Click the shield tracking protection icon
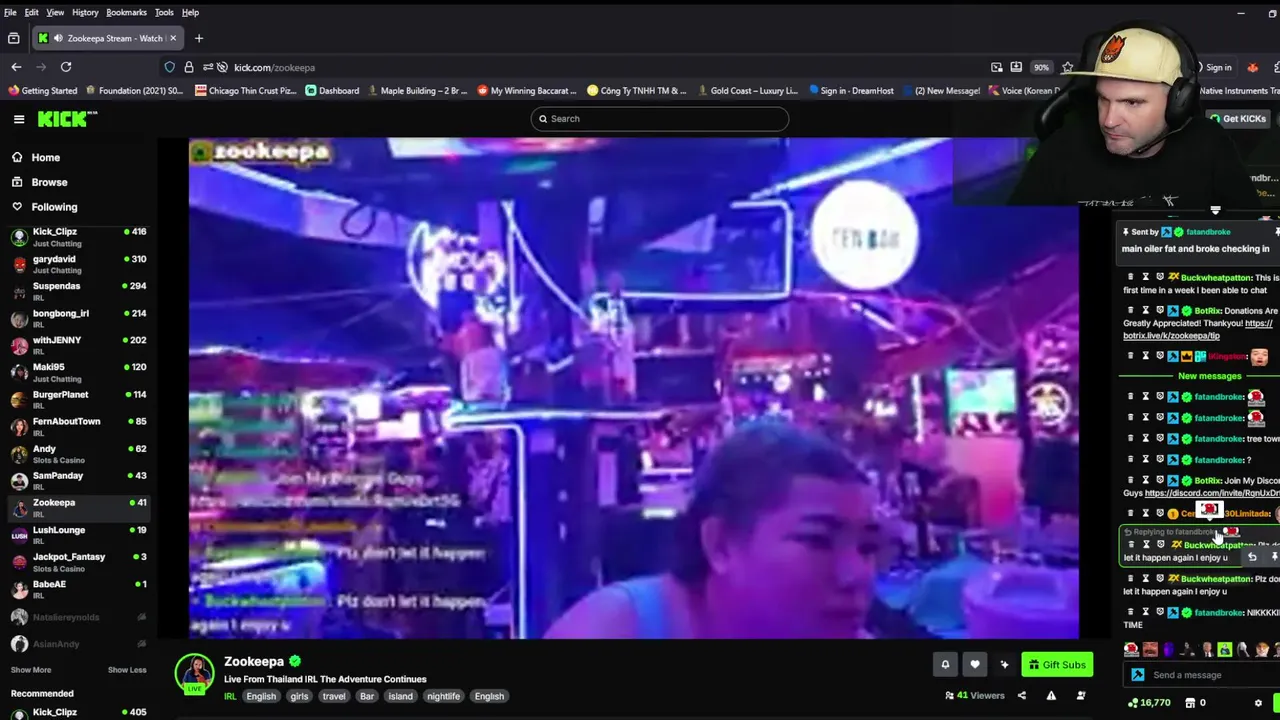Viewport: 1280px width, 720px height. point(170,67)
